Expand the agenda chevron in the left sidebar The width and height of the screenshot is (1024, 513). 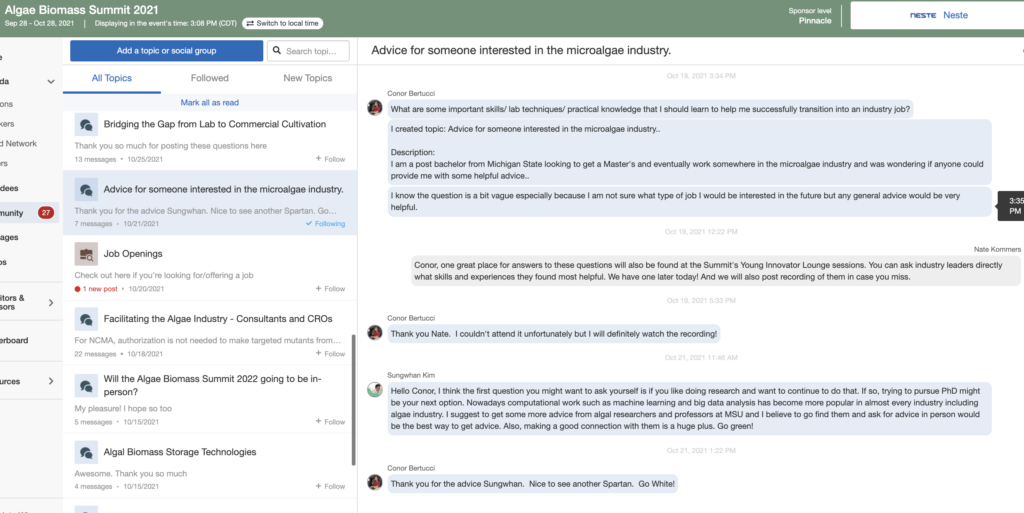(x=51, y=82)
